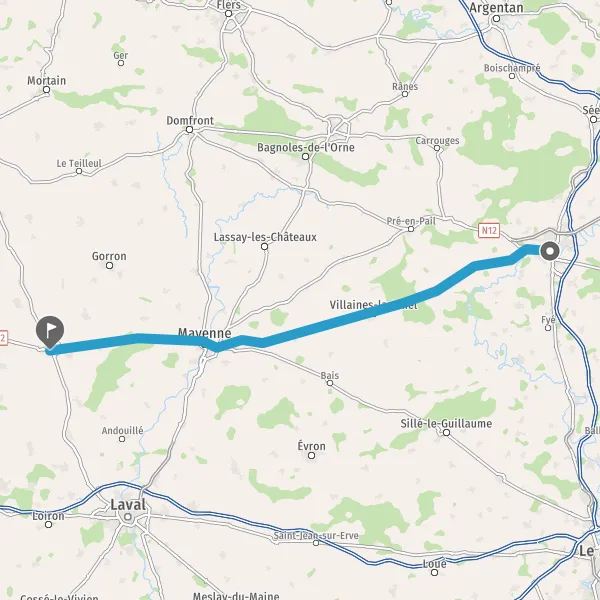This screenshot has width=600, height=600.
Task: Click the Argentan city label
Action: [x=496, y=8]
